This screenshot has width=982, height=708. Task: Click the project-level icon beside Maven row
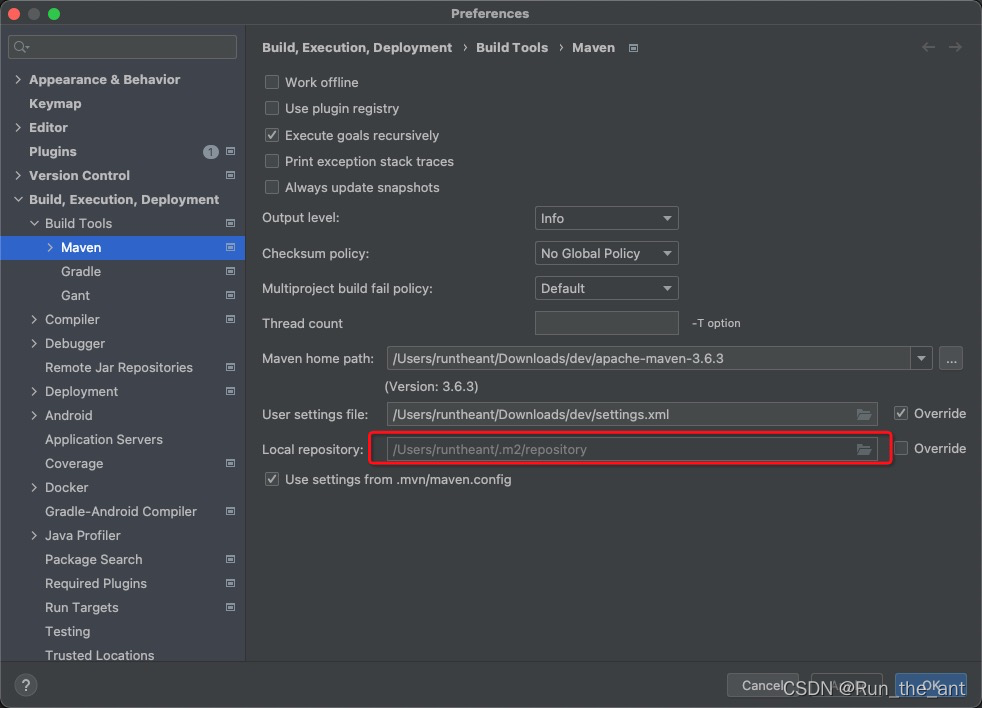[x=230, y=247]
